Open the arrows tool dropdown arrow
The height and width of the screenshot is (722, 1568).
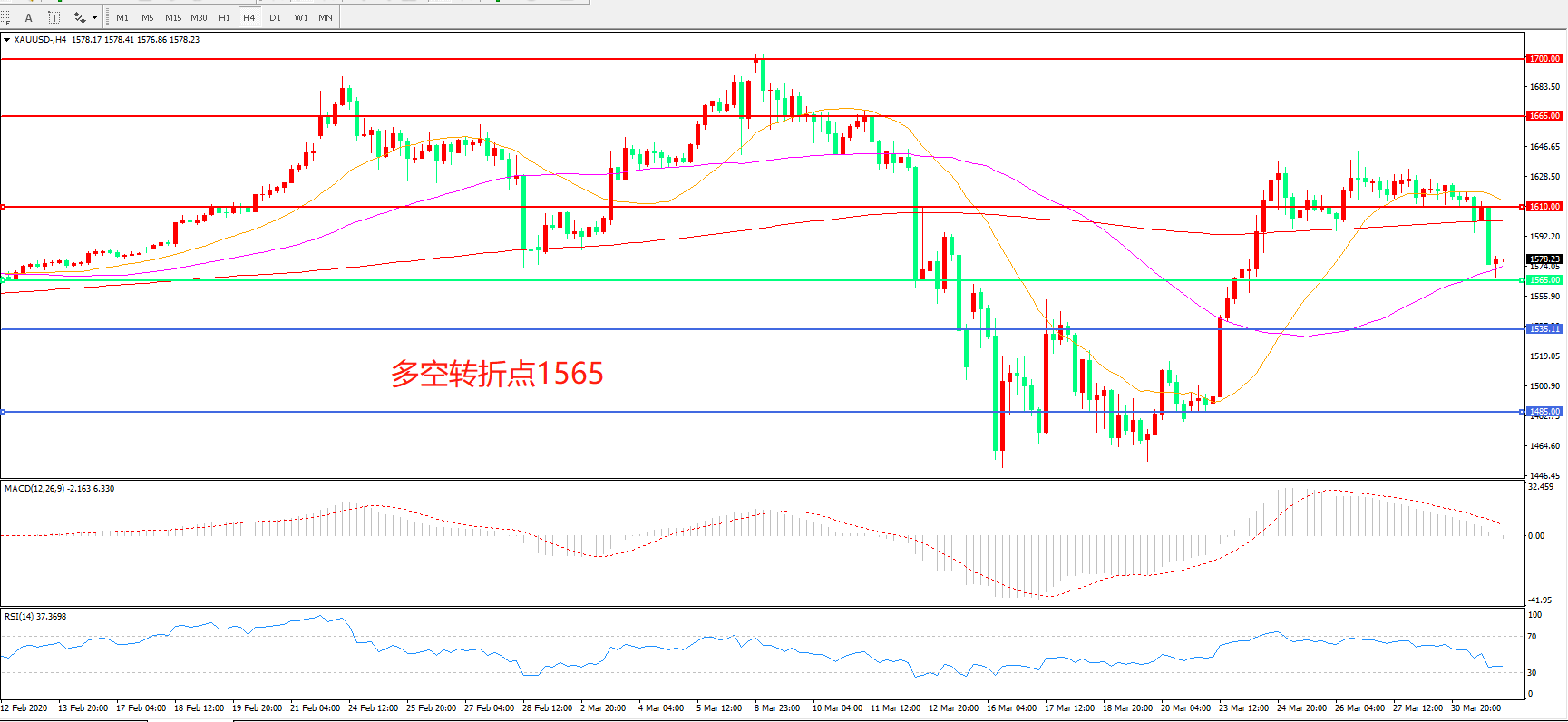pos(94,17)
